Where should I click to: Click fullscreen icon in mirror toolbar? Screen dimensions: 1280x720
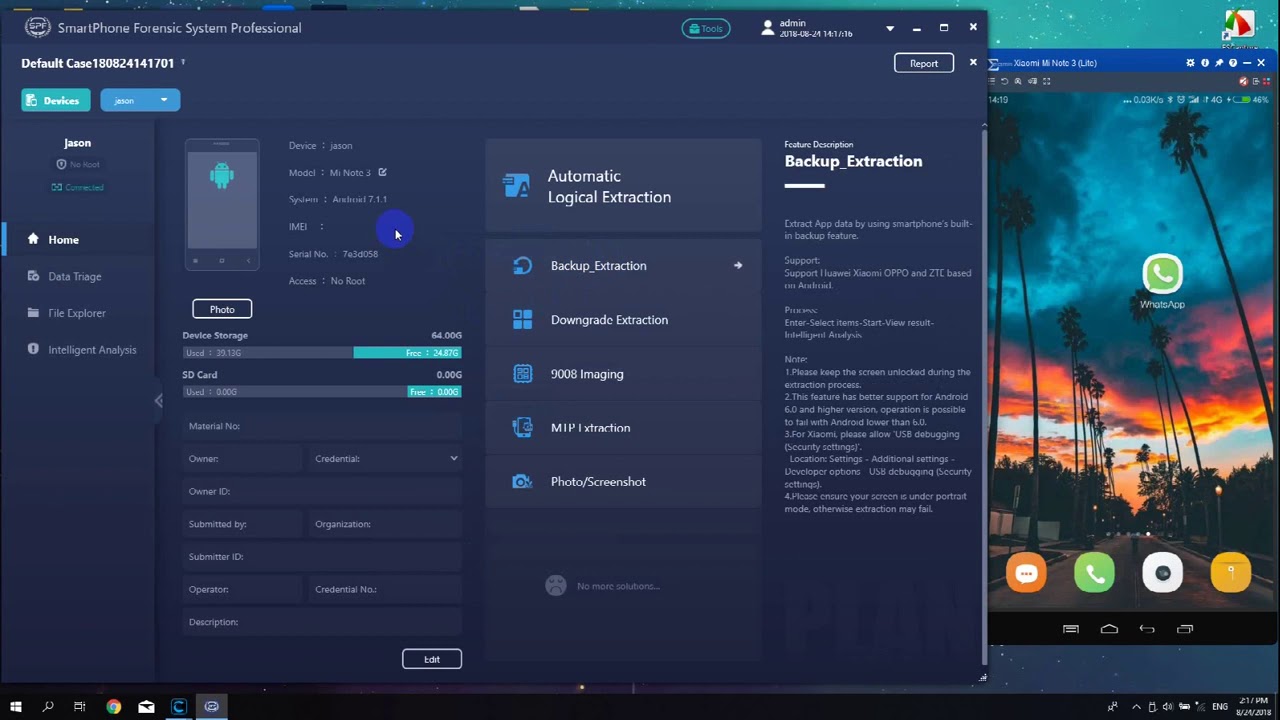(1046, 81)
